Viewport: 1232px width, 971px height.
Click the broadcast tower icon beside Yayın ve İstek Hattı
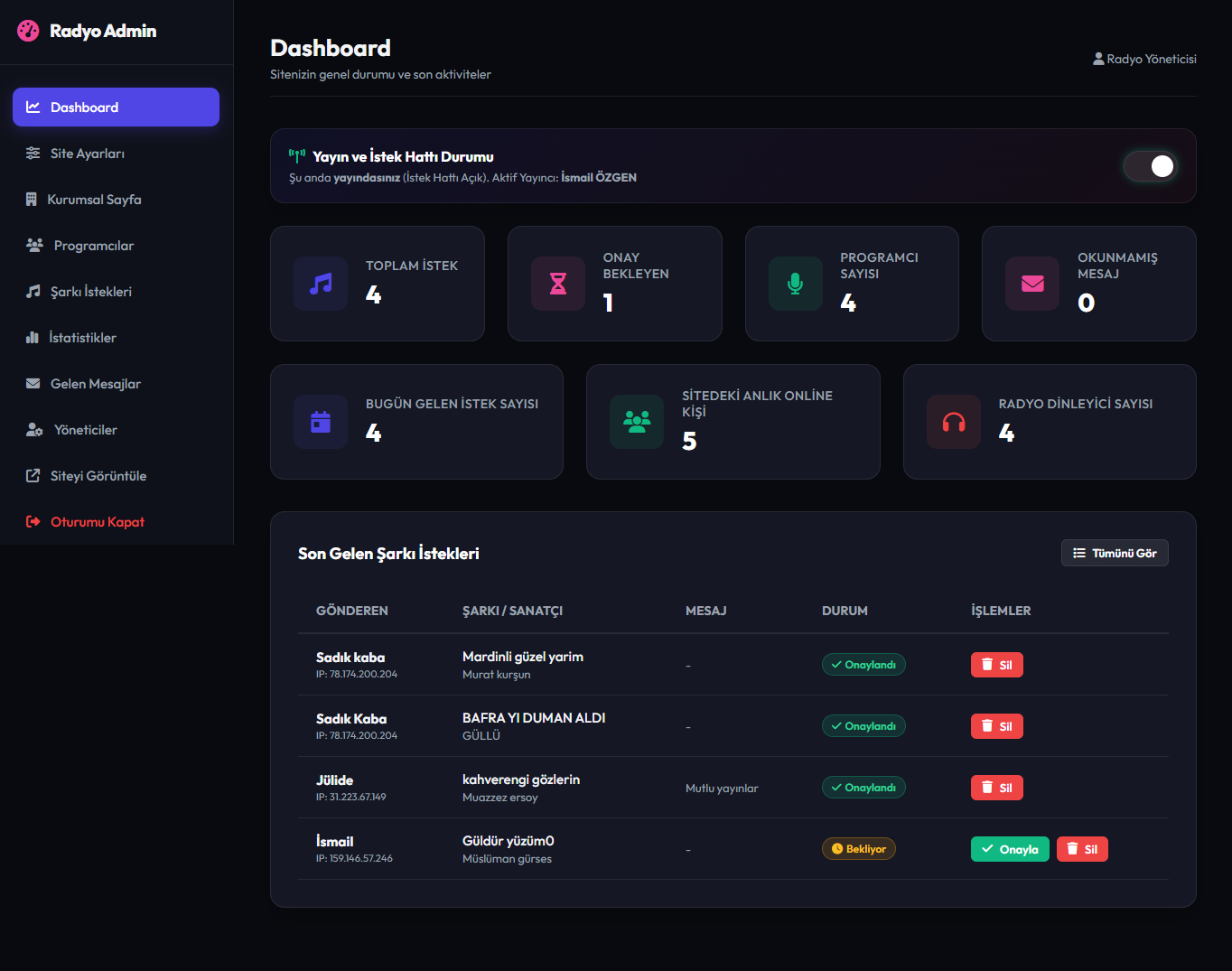297,156
